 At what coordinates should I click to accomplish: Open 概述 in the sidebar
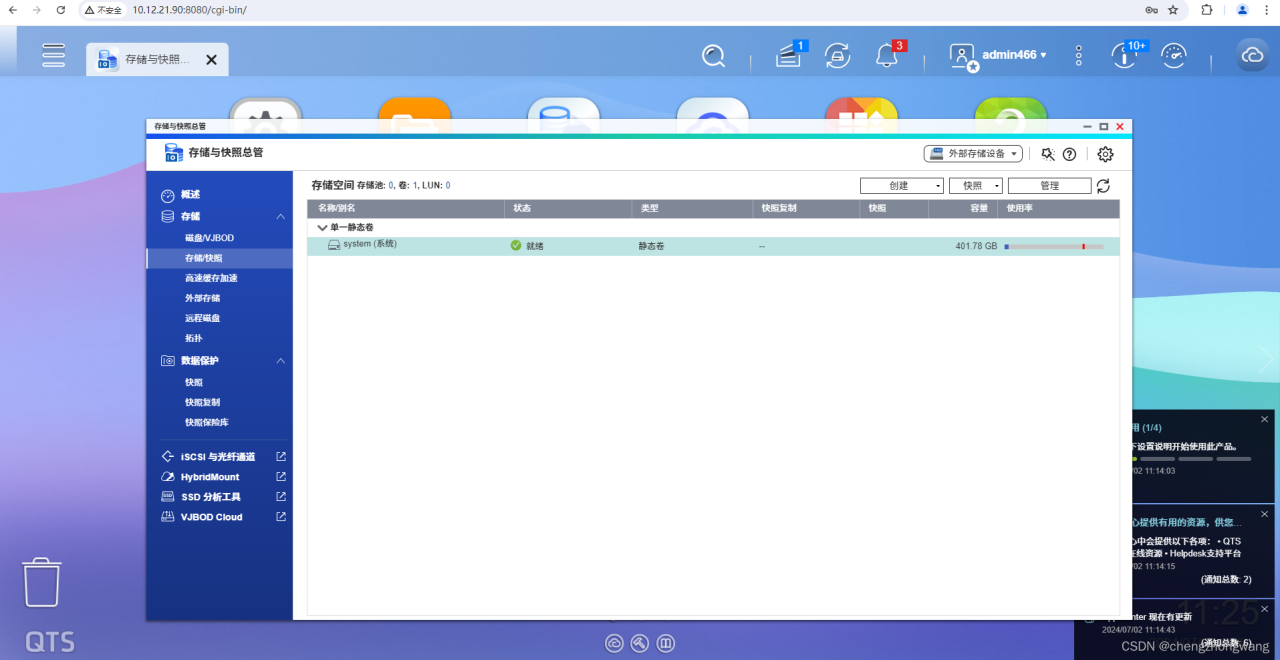click(190, 194)
